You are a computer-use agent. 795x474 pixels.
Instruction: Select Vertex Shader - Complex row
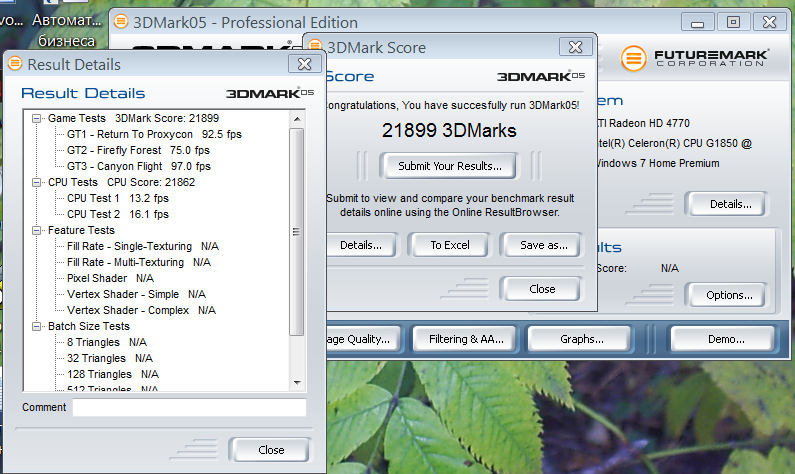coord(141,310)
